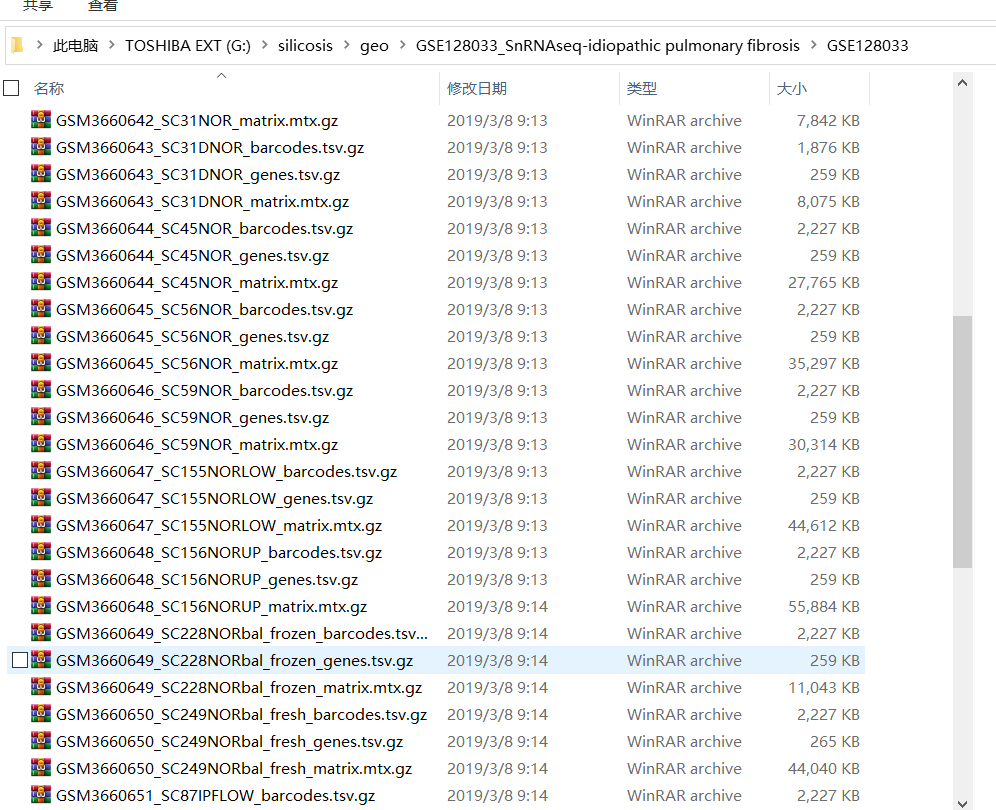Check the box for GSM3660649_SC228NORbal_frozen_genes.tsv.gz
This screenshot has height=810, width=996.
coord(20,660)
